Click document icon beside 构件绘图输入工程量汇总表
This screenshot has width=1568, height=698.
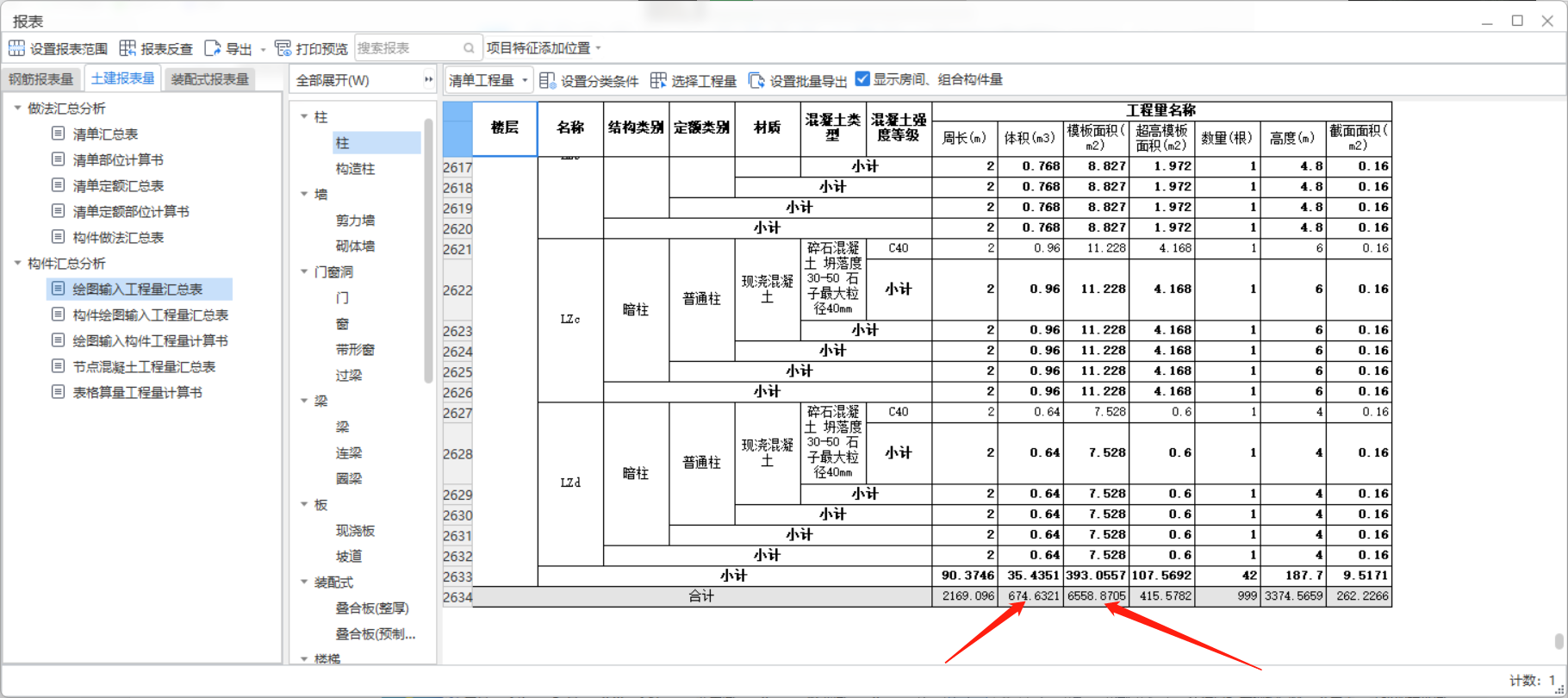[58, 315]
